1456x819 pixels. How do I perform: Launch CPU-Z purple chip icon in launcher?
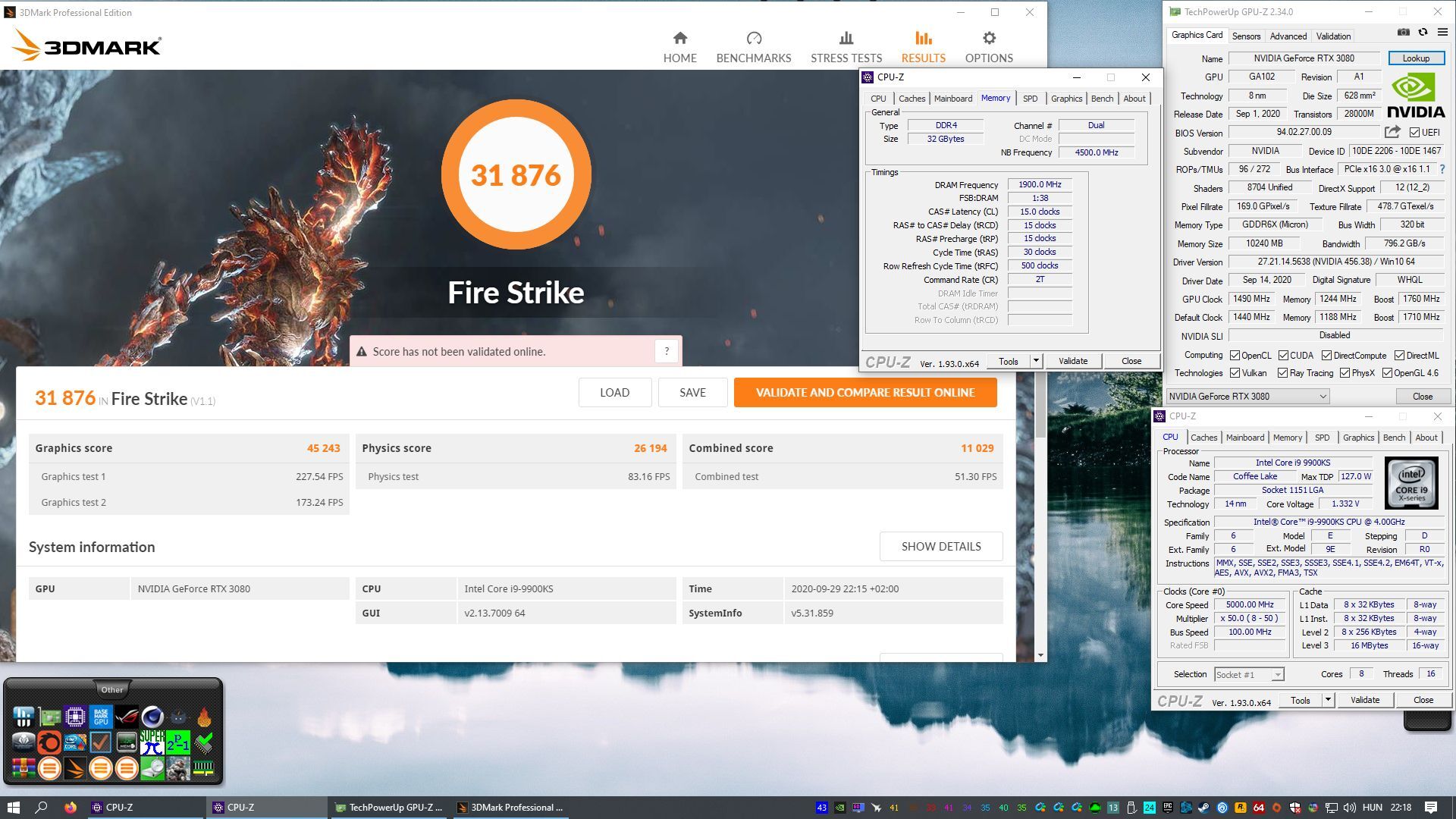75,717
